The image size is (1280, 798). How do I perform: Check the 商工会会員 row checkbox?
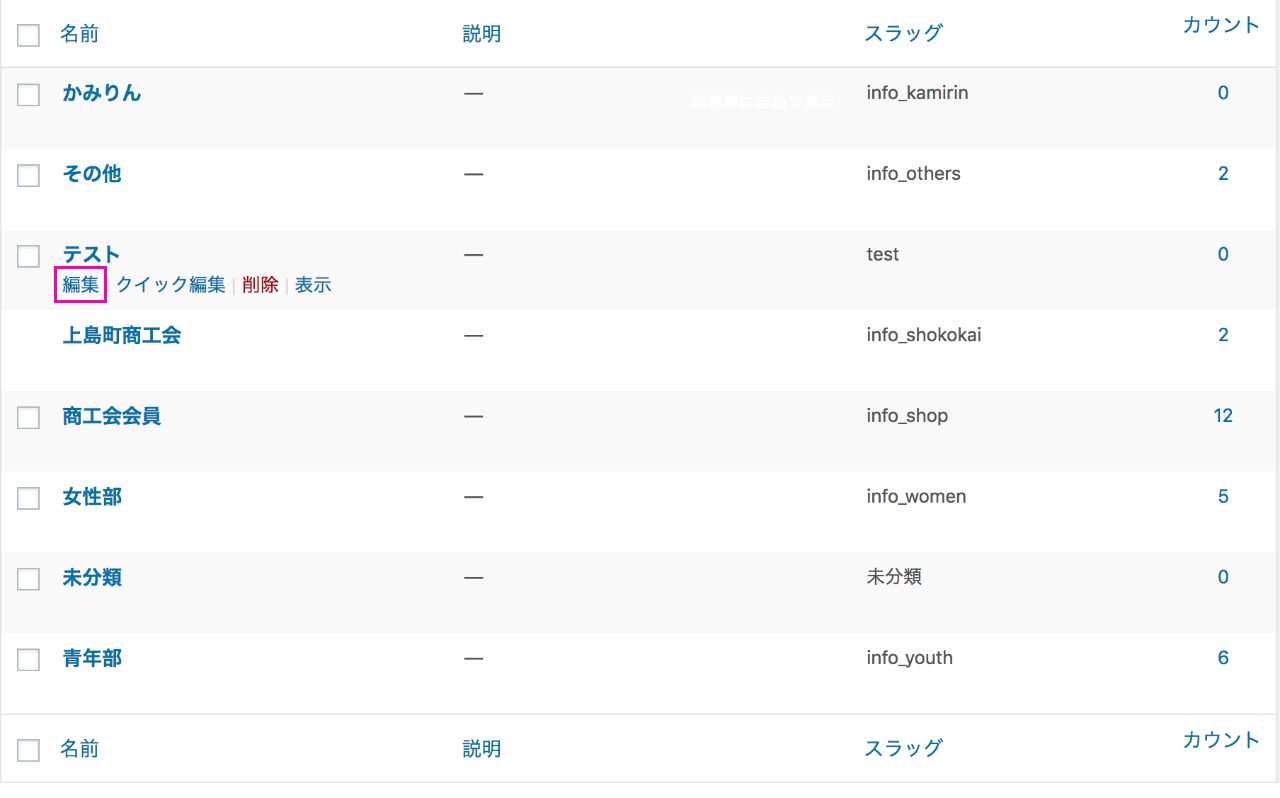(x=29, y=418)
